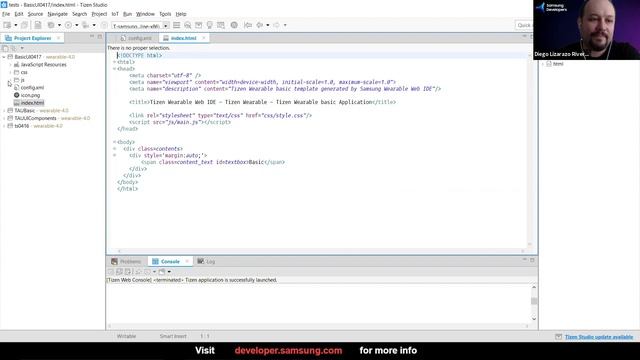Click the New project toolbar icon

7,25
